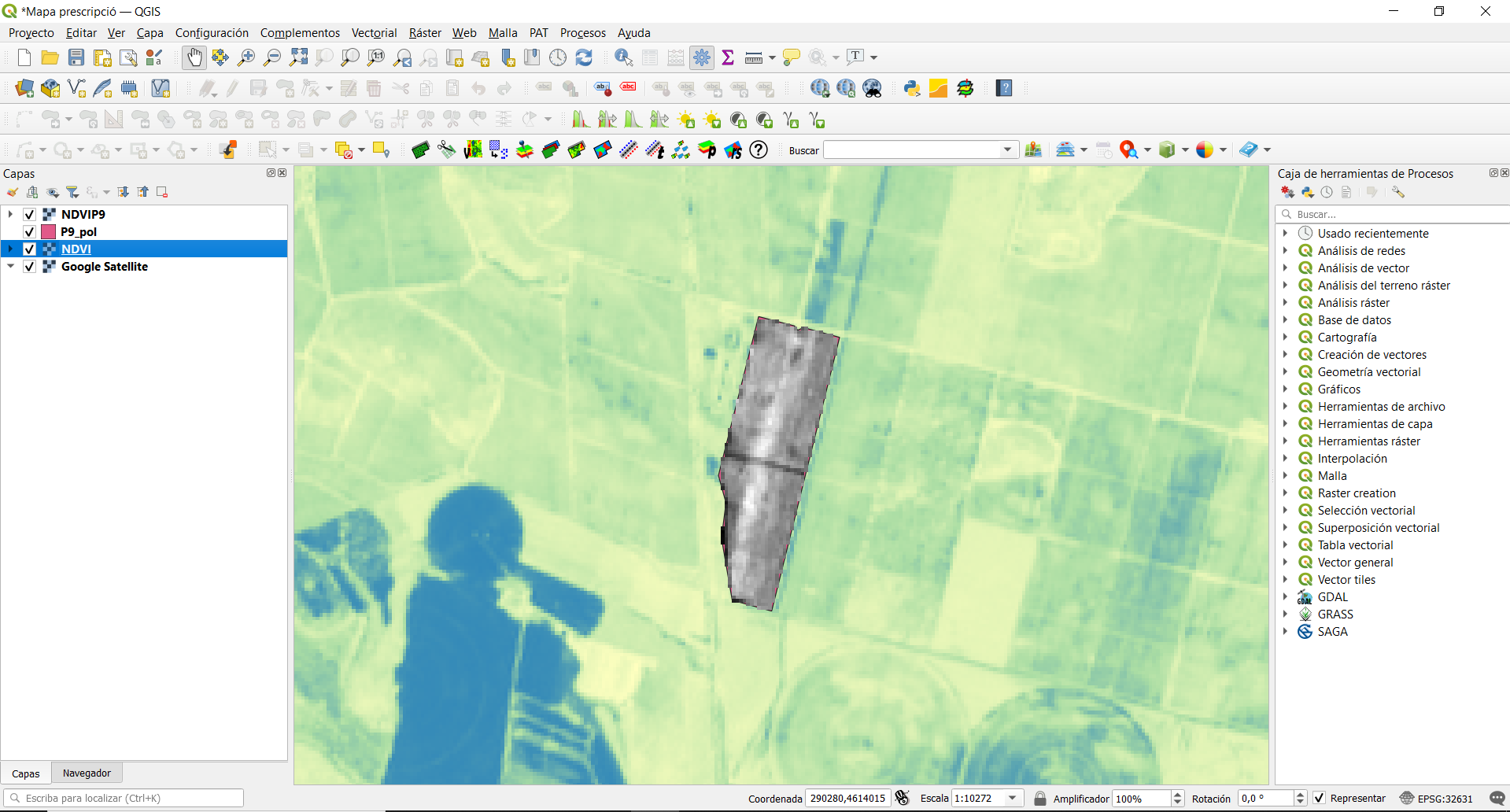
Task: Close the Capas panel
Action: [282, 173]
